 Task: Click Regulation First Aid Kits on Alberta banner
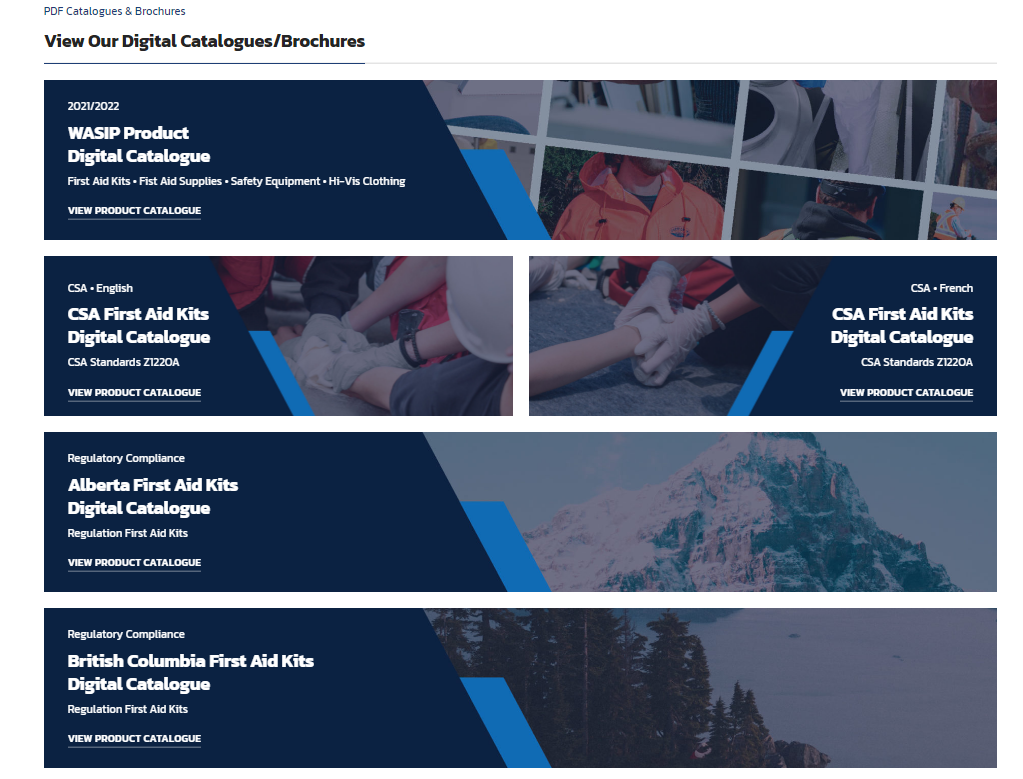tap(128, 533)
